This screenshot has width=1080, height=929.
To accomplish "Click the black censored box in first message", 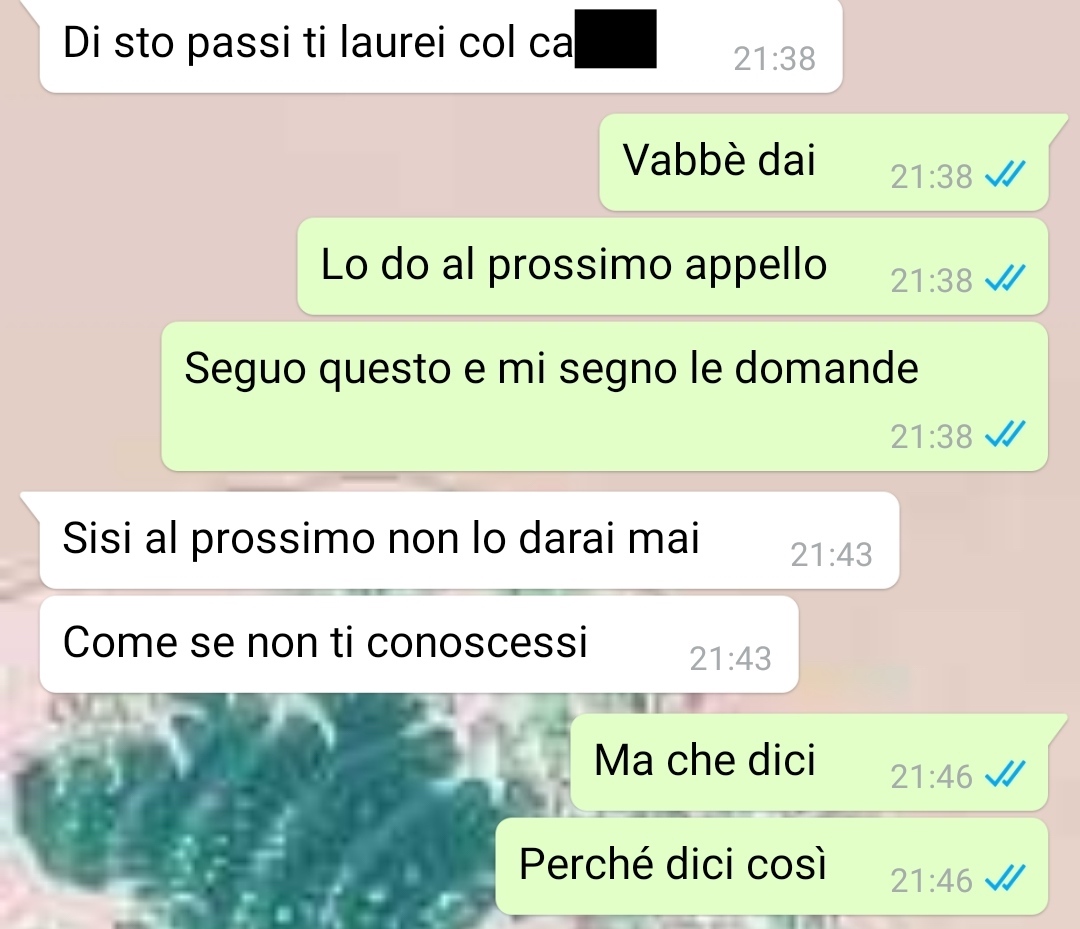I will tap(615, 39).
